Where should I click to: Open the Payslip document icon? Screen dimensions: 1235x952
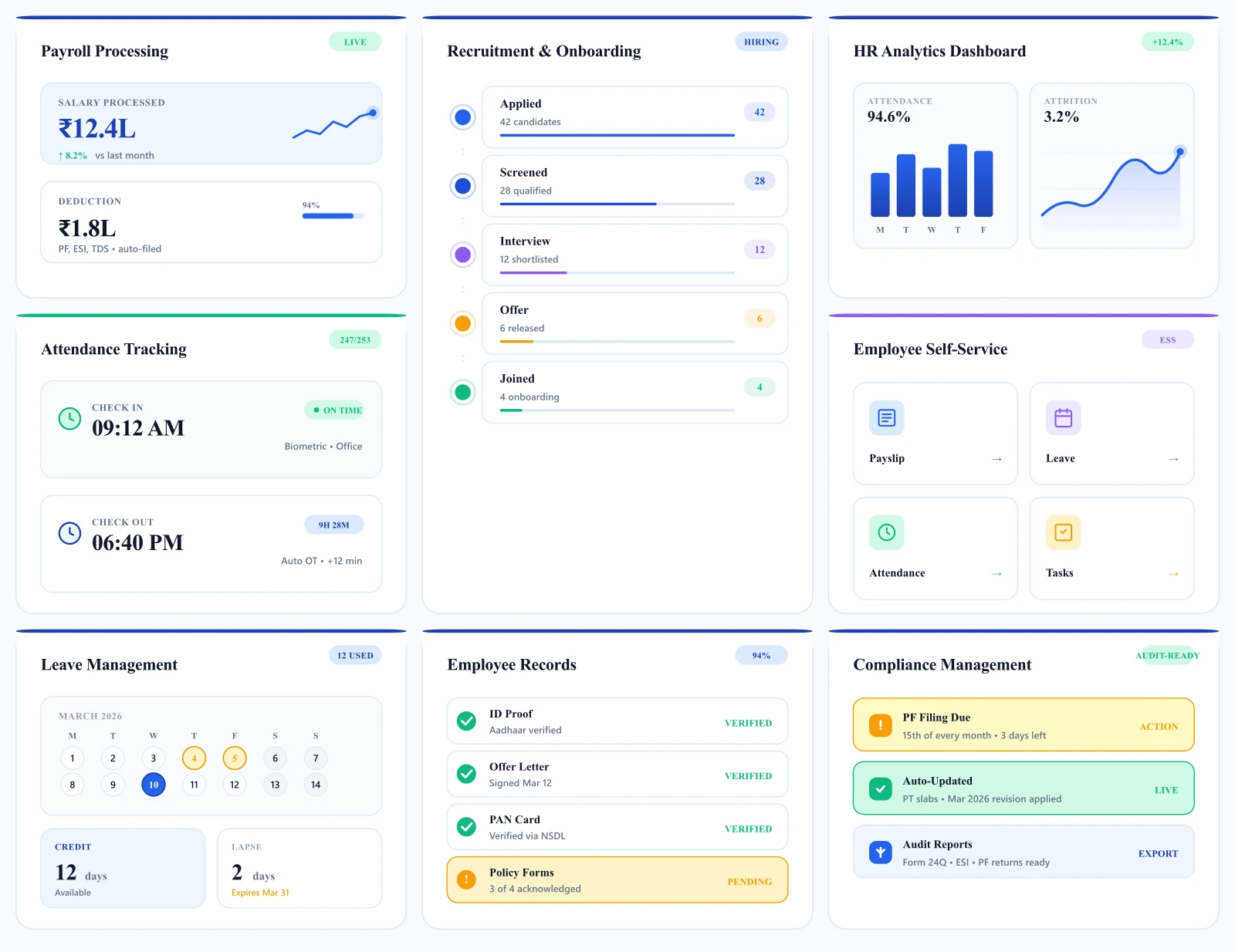click(887, 418)
